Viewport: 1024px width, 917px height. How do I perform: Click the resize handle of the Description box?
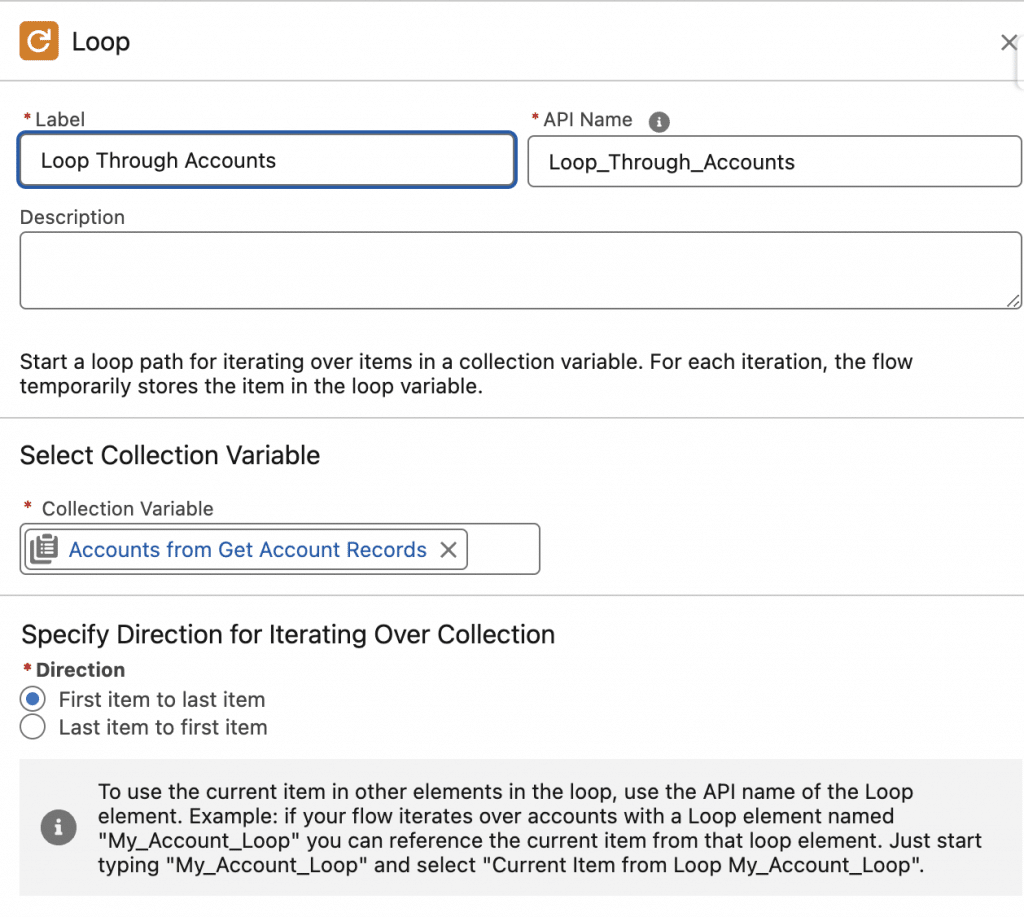click(x=1013, y=300)
